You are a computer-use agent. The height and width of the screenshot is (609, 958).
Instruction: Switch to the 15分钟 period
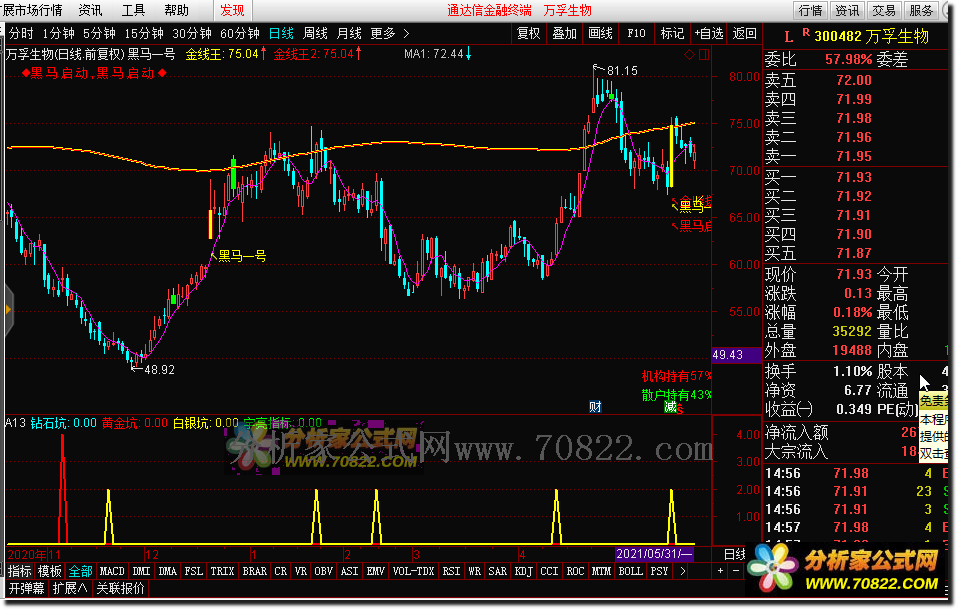(144, 34)
